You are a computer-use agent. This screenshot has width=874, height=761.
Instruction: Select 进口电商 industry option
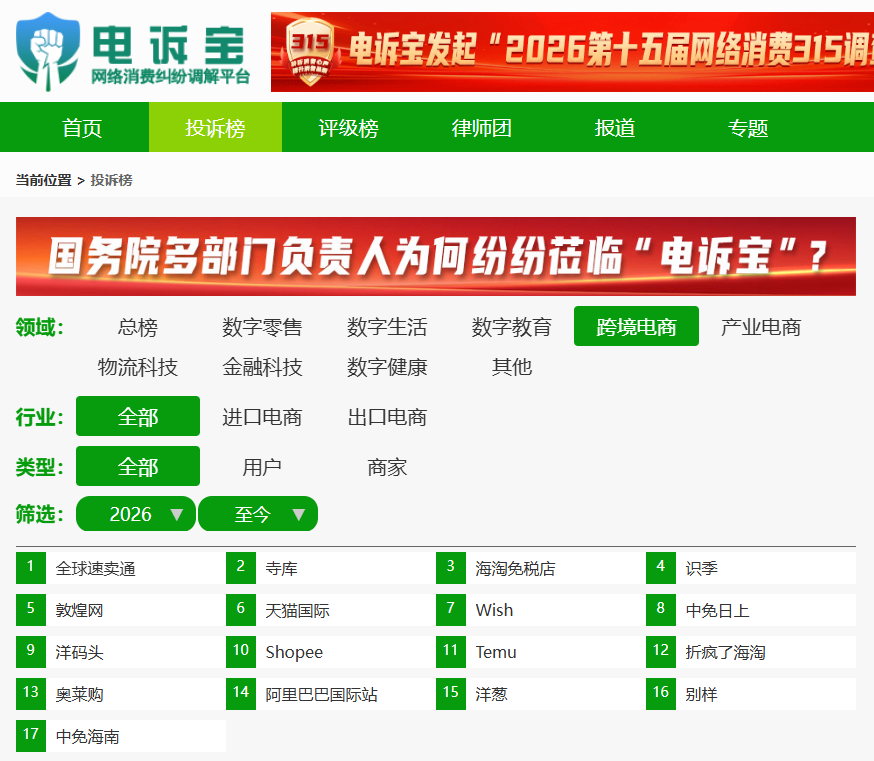coord(262,416)
